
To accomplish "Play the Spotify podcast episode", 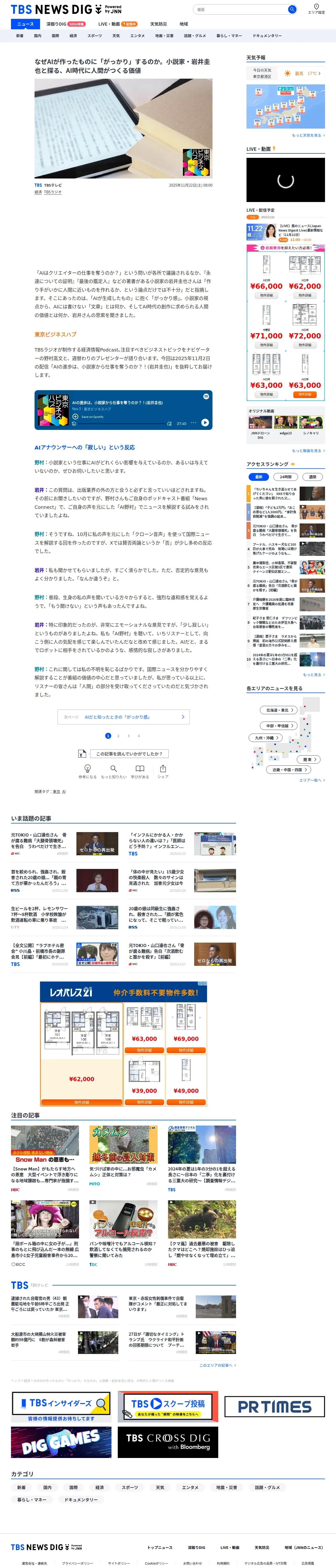I will (205, 422).
